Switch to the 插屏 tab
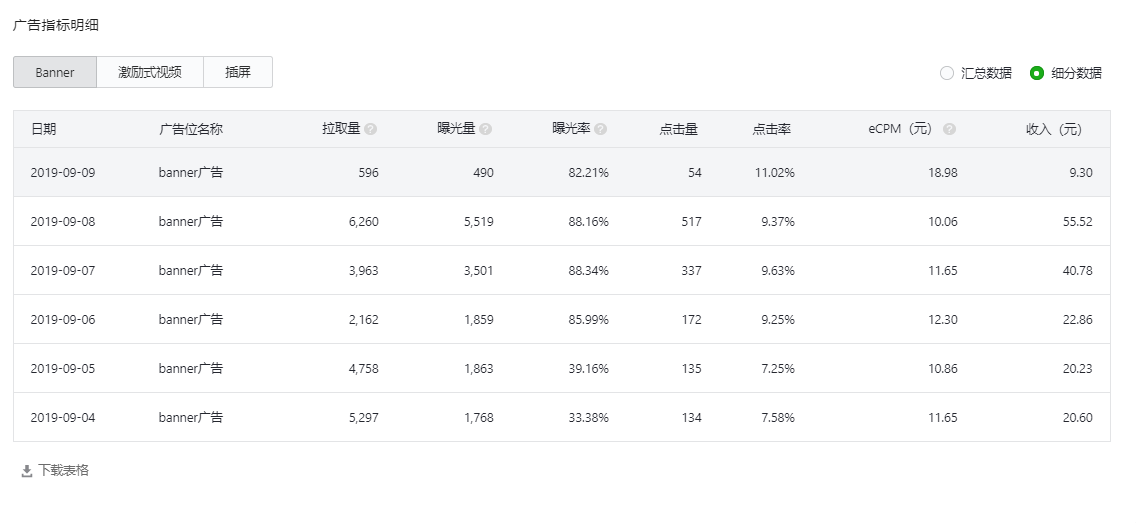The image size is (1136, 523). click(238, 72)
